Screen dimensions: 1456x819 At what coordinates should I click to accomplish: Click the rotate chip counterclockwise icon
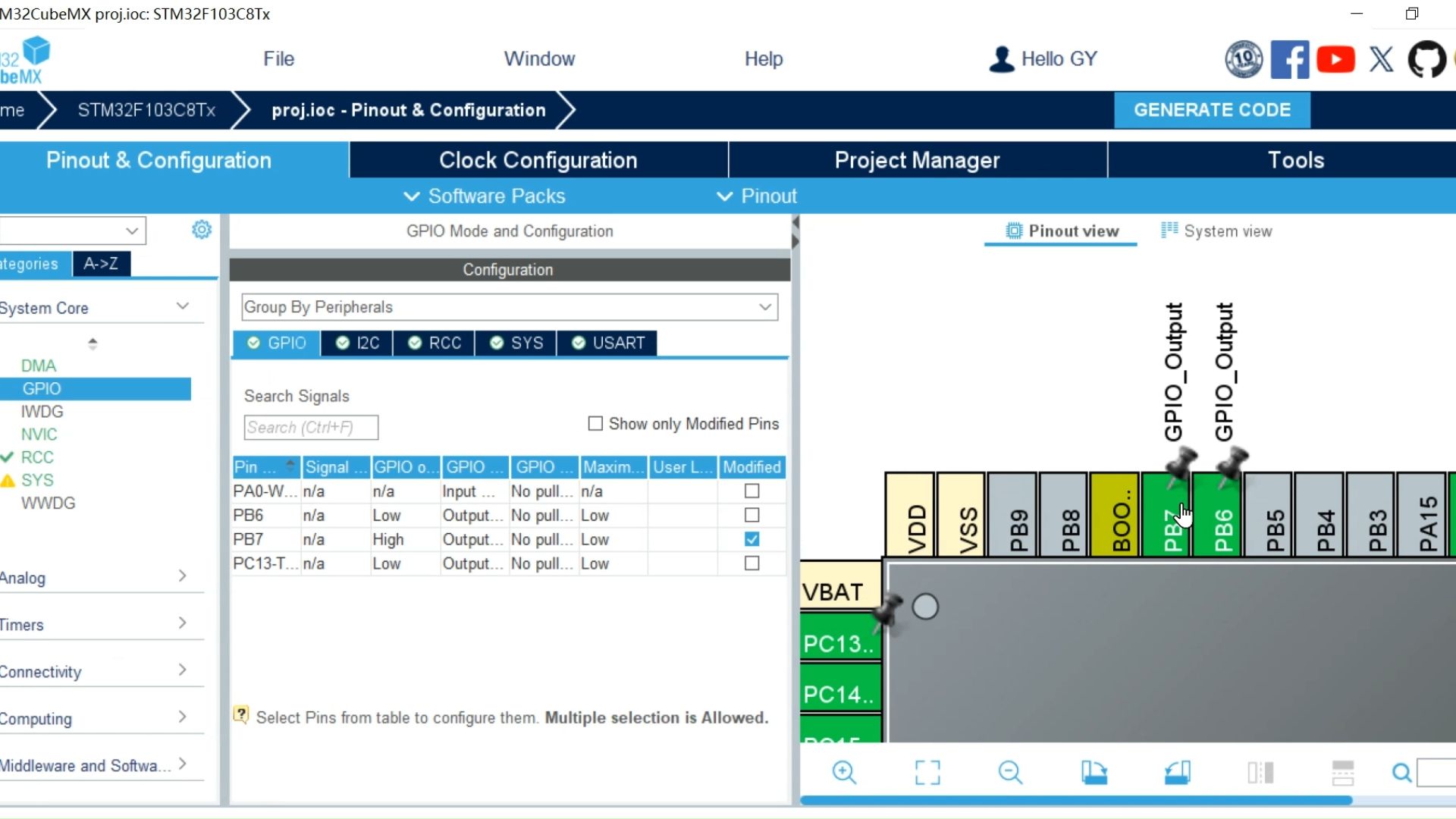(x=1177, y=773)
